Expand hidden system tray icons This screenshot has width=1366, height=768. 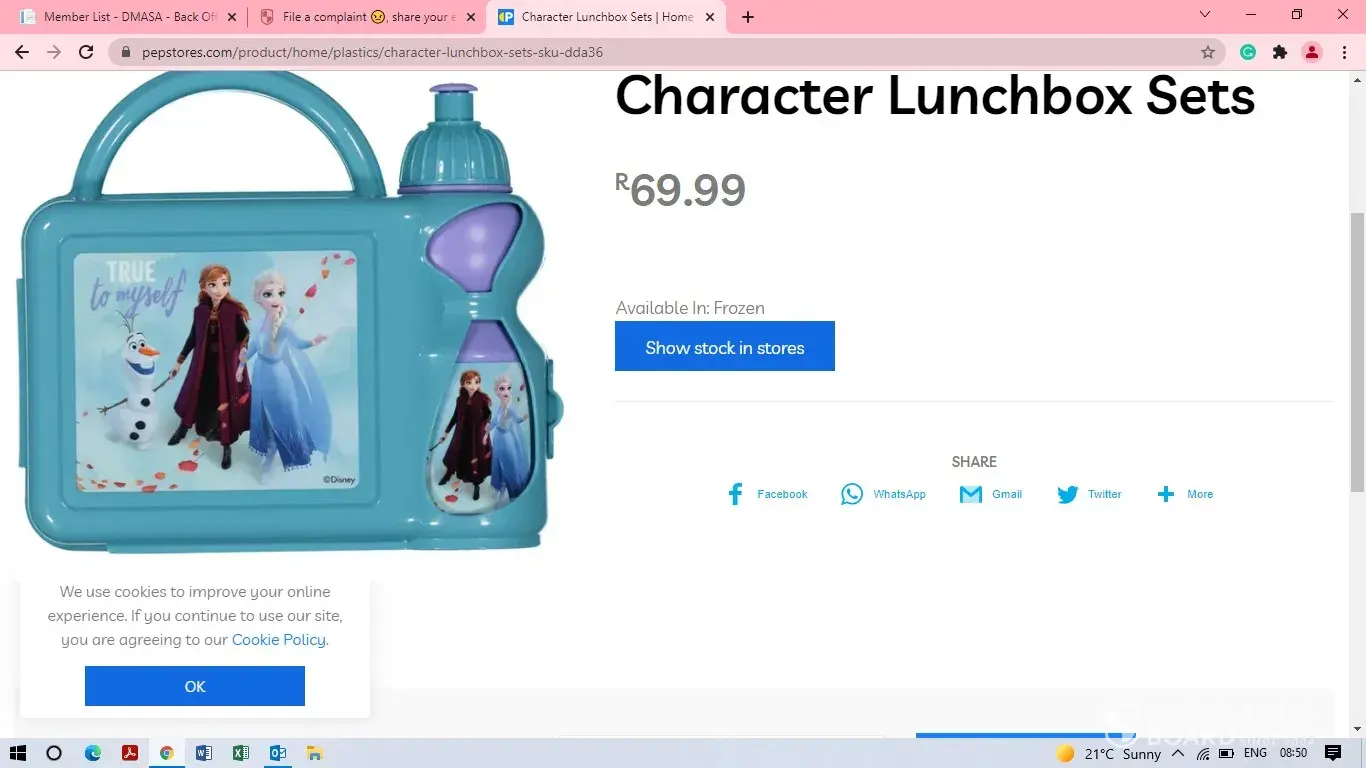pyautogui.click(x=1178, y=753)
